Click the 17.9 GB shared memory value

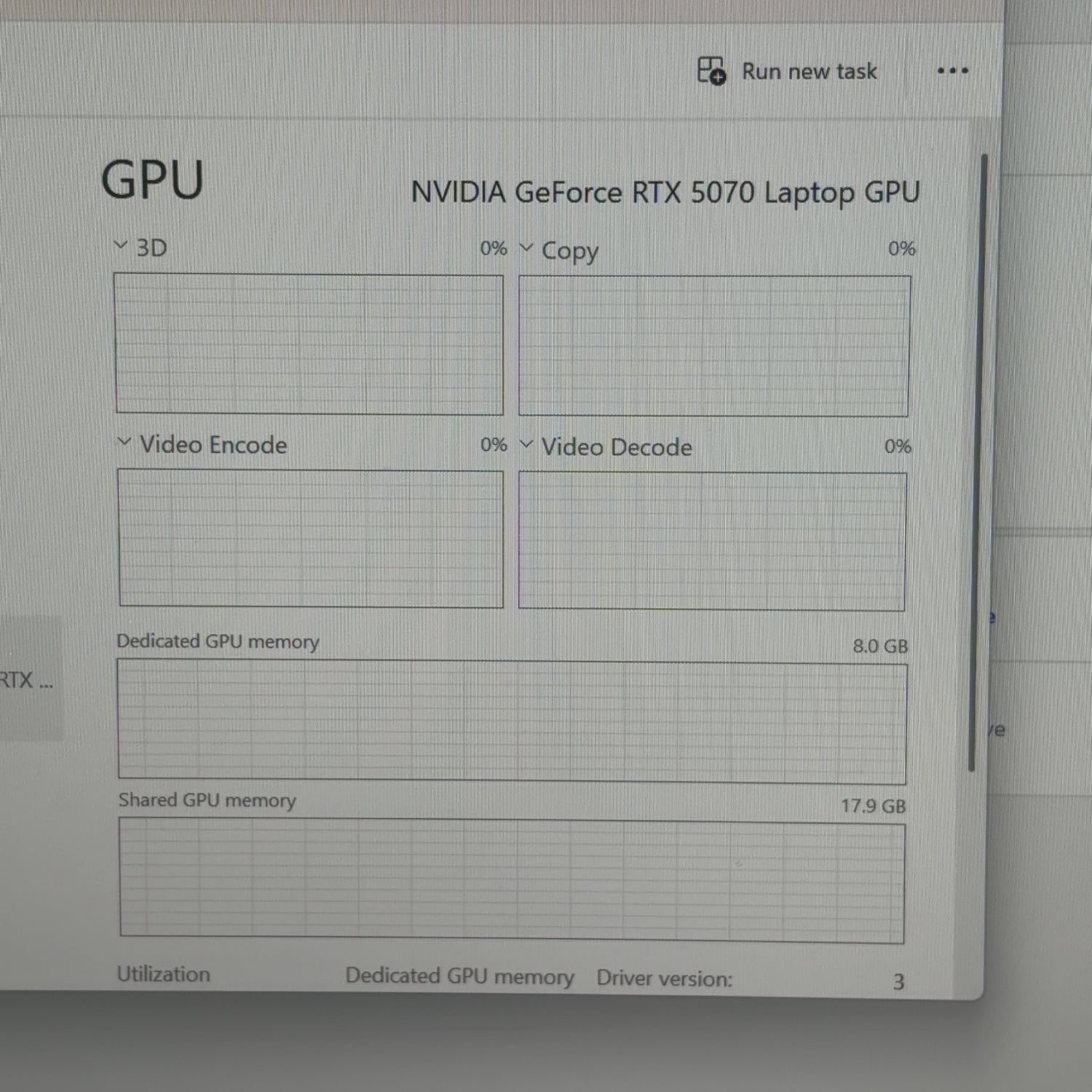click(874, 806)
